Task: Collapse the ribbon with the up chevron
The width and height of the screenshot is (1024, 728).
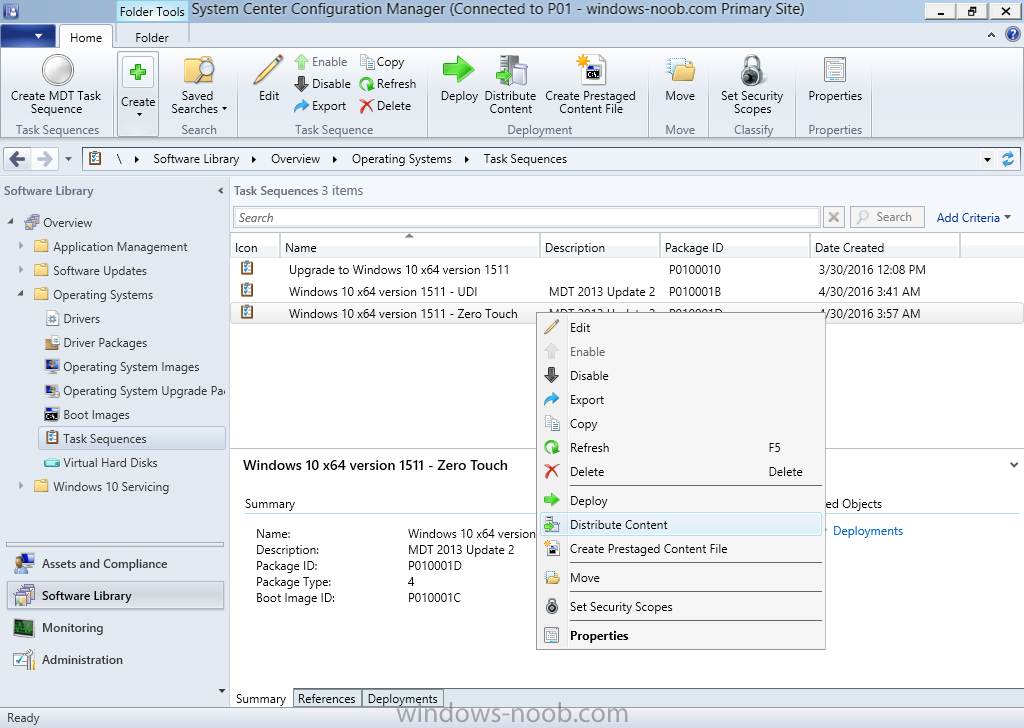Action: click(991, 35)
